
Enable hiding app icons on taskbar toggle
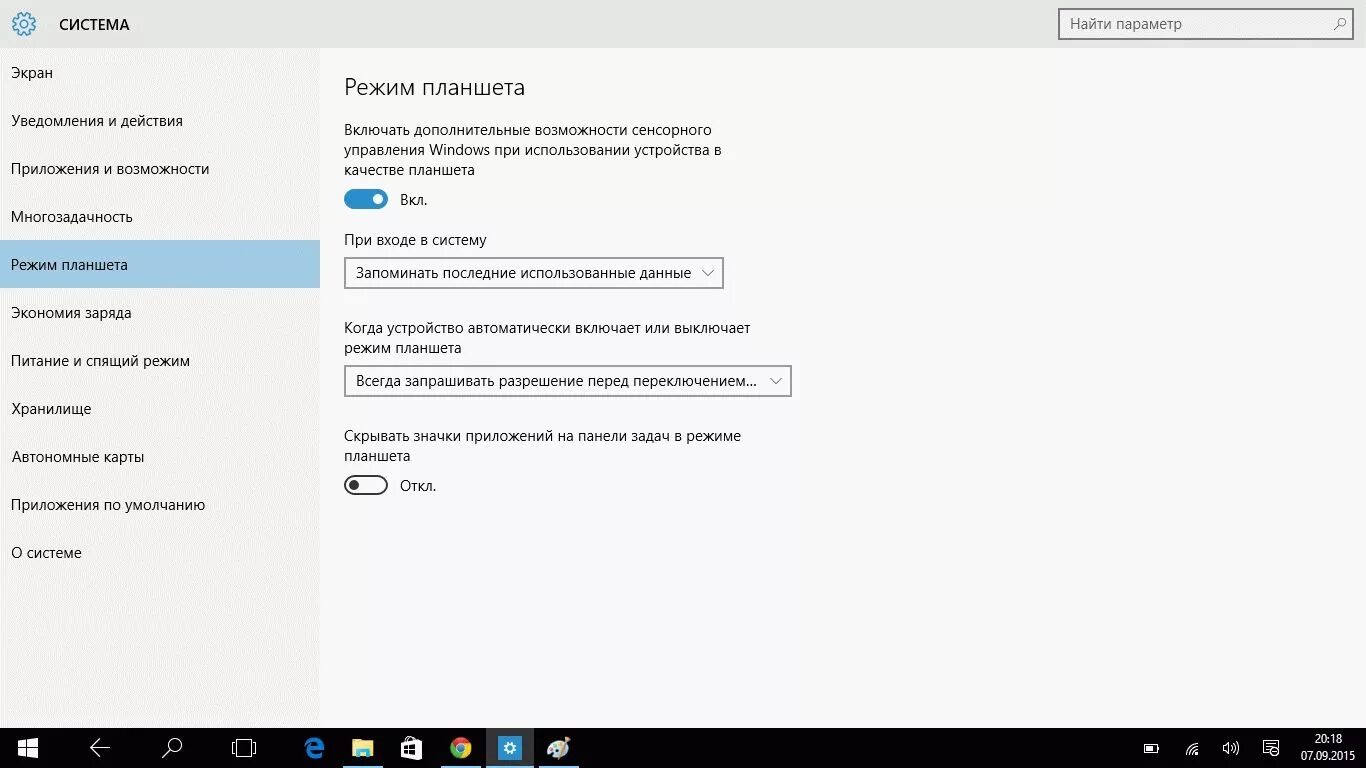(366, 485)
